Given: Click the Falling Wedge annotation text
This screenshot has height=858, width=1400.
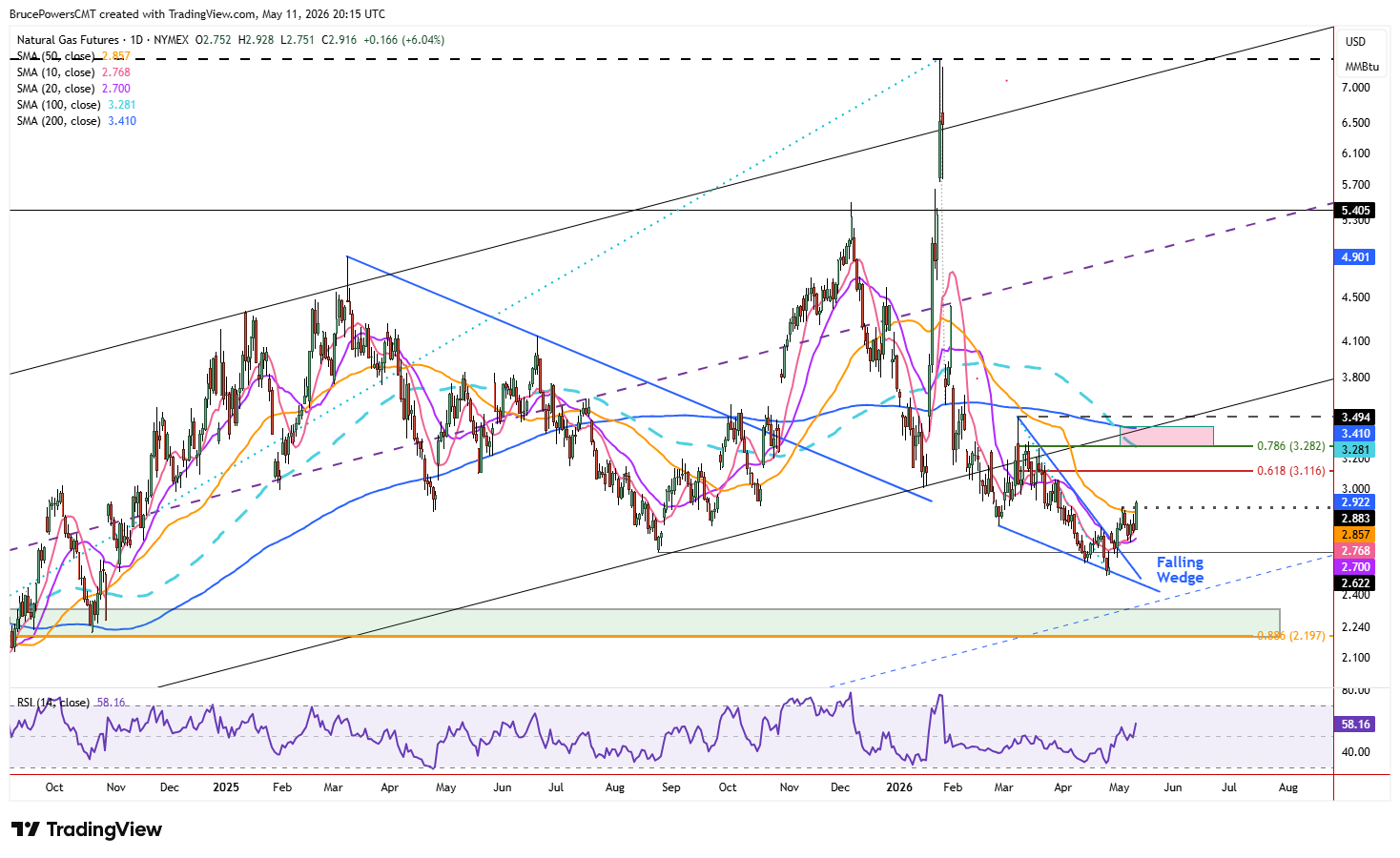Looking at the screenshot, I should (1180, 570).
